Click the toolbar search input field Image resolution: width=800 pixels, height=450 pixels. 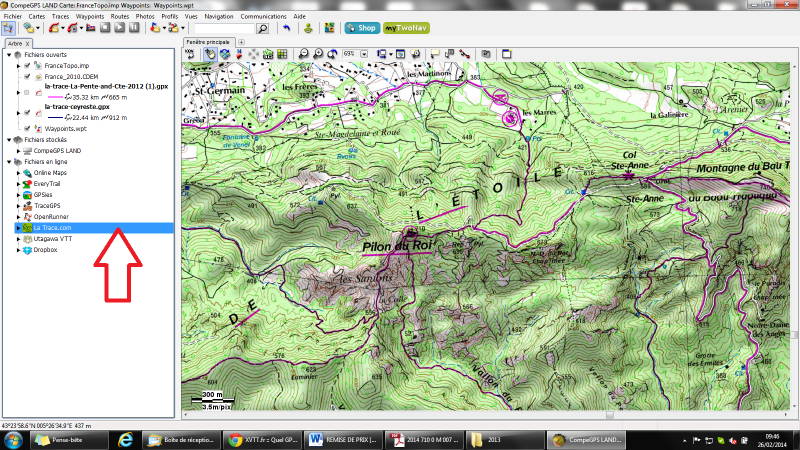[224, 28]
